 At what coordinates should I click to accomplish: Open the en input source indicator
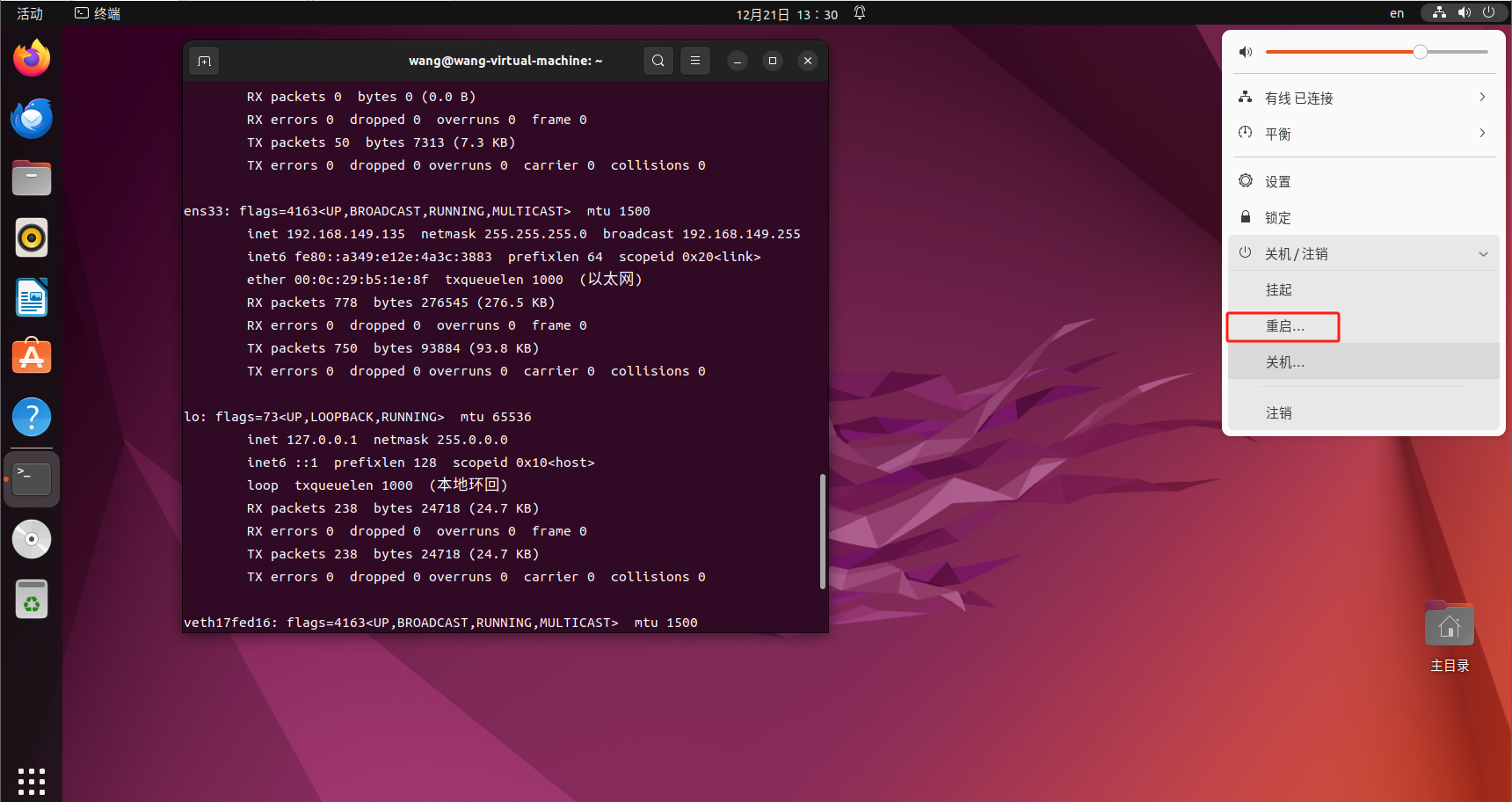coord(1397,13)
